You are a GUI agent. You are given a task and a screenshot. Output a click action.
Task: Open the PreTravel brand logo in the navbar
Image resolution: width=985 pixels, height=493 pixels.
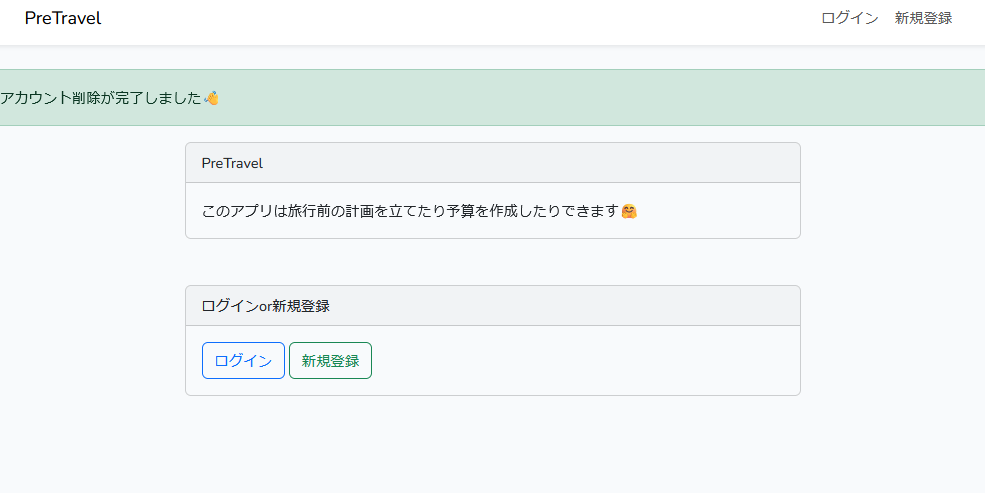(x=63, y=18)
